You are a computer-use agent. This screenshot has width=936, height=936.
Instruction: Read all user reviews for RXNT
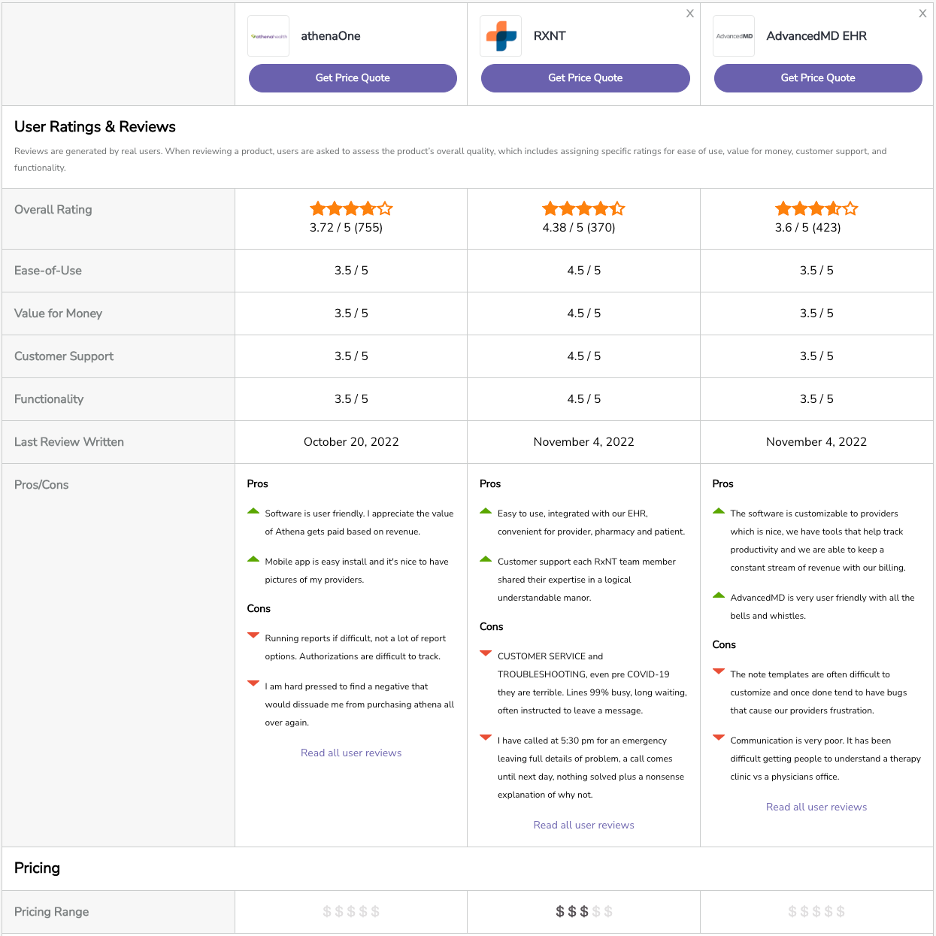pos(584,825)
